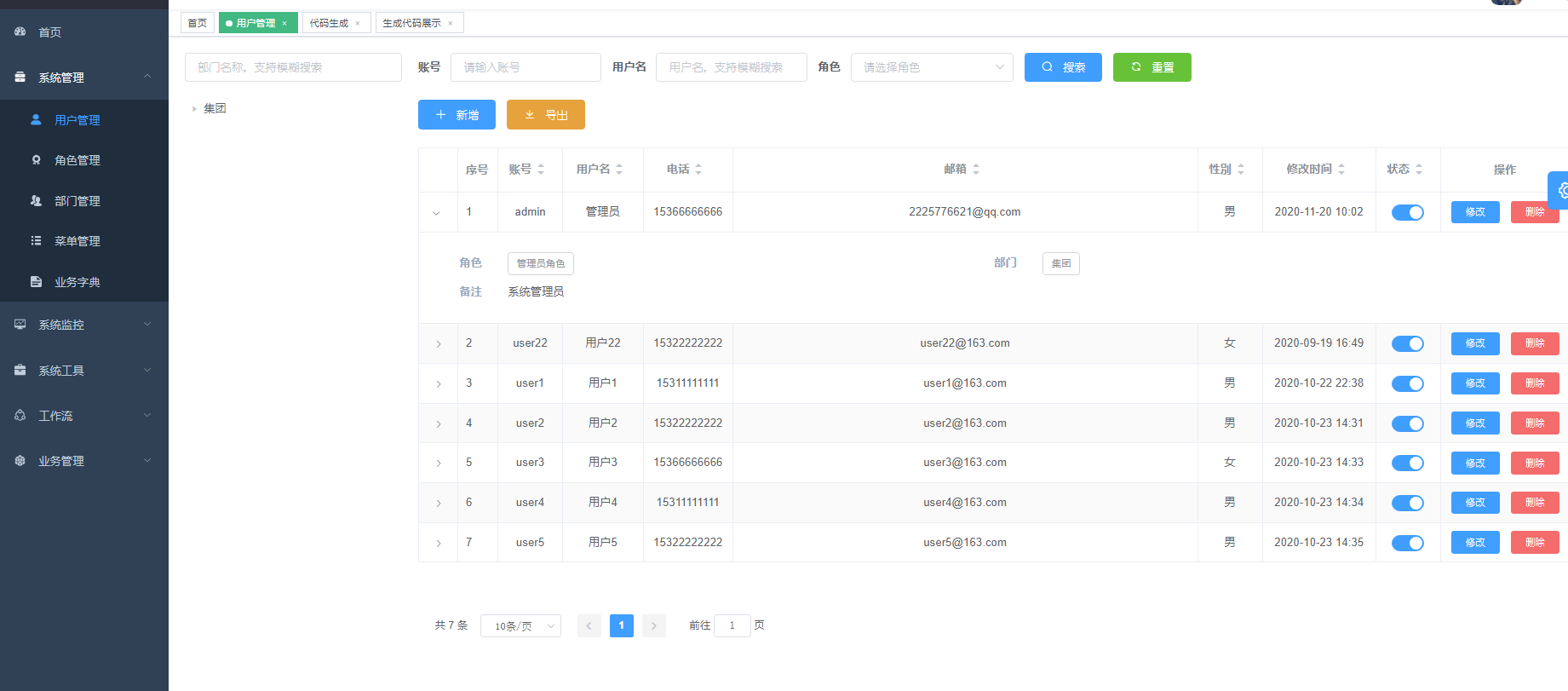Click the 系统工具 toolbox icon
This screenshot has height=691, width=1568.
click(x=20, y=370)
